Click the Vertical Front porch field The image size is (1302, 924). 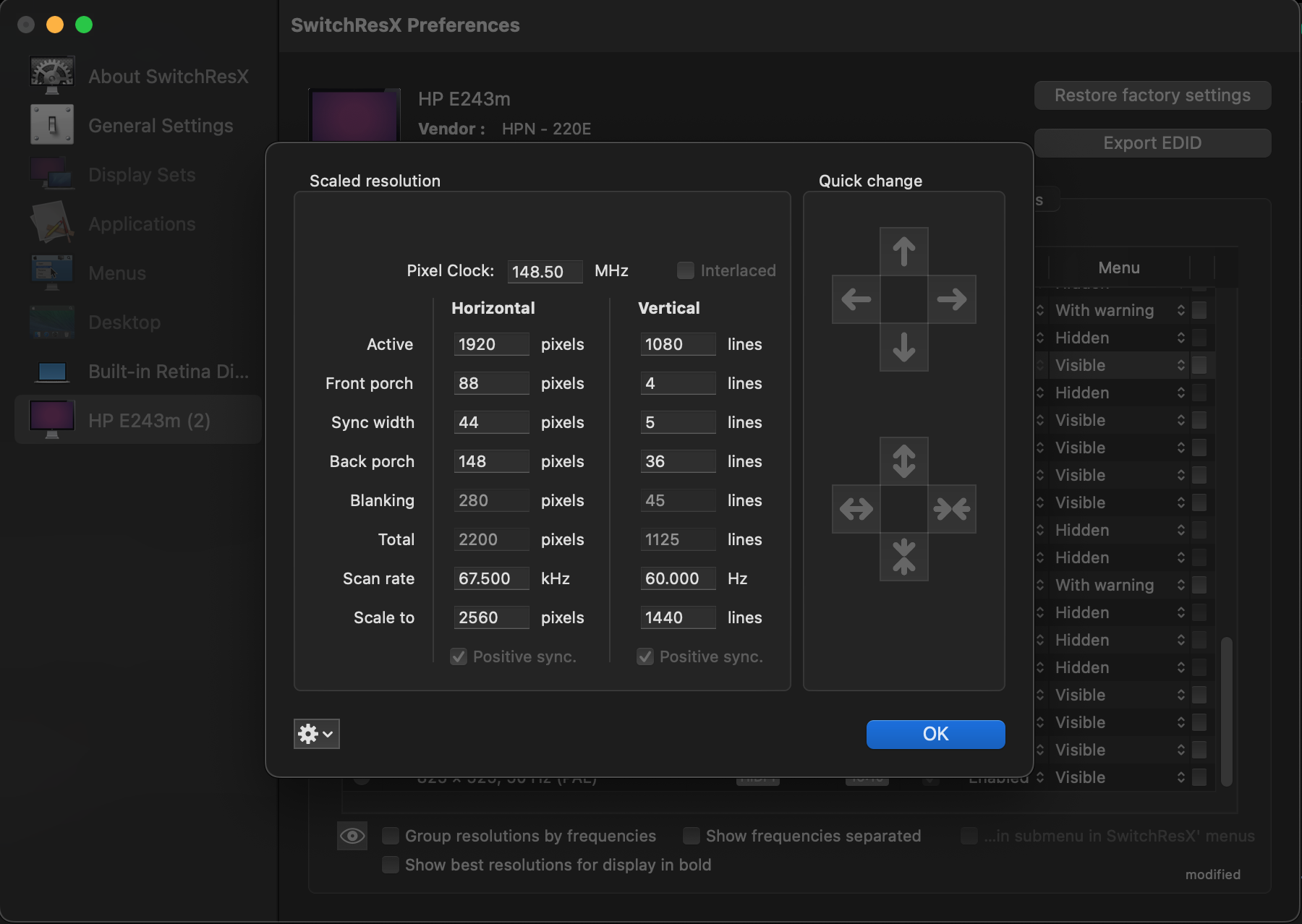pyautogui.click(x=678, y=383)
